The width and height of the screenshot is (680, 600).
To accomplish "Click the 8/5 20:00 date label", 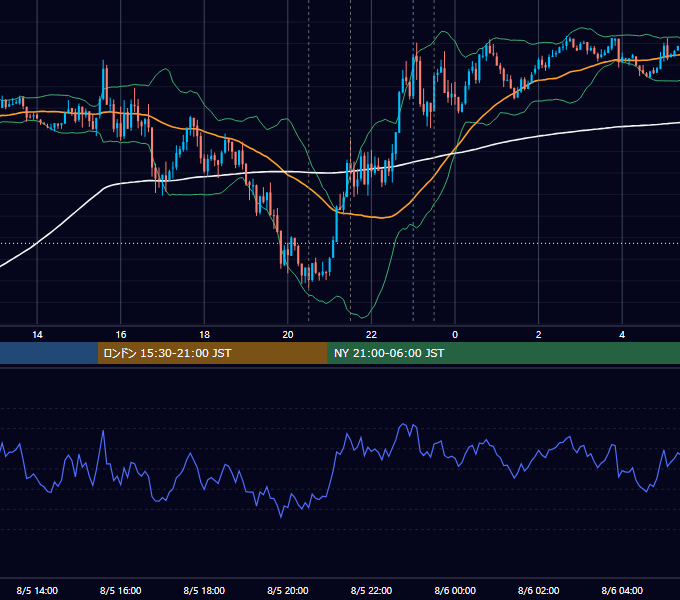I will [288, 590].
